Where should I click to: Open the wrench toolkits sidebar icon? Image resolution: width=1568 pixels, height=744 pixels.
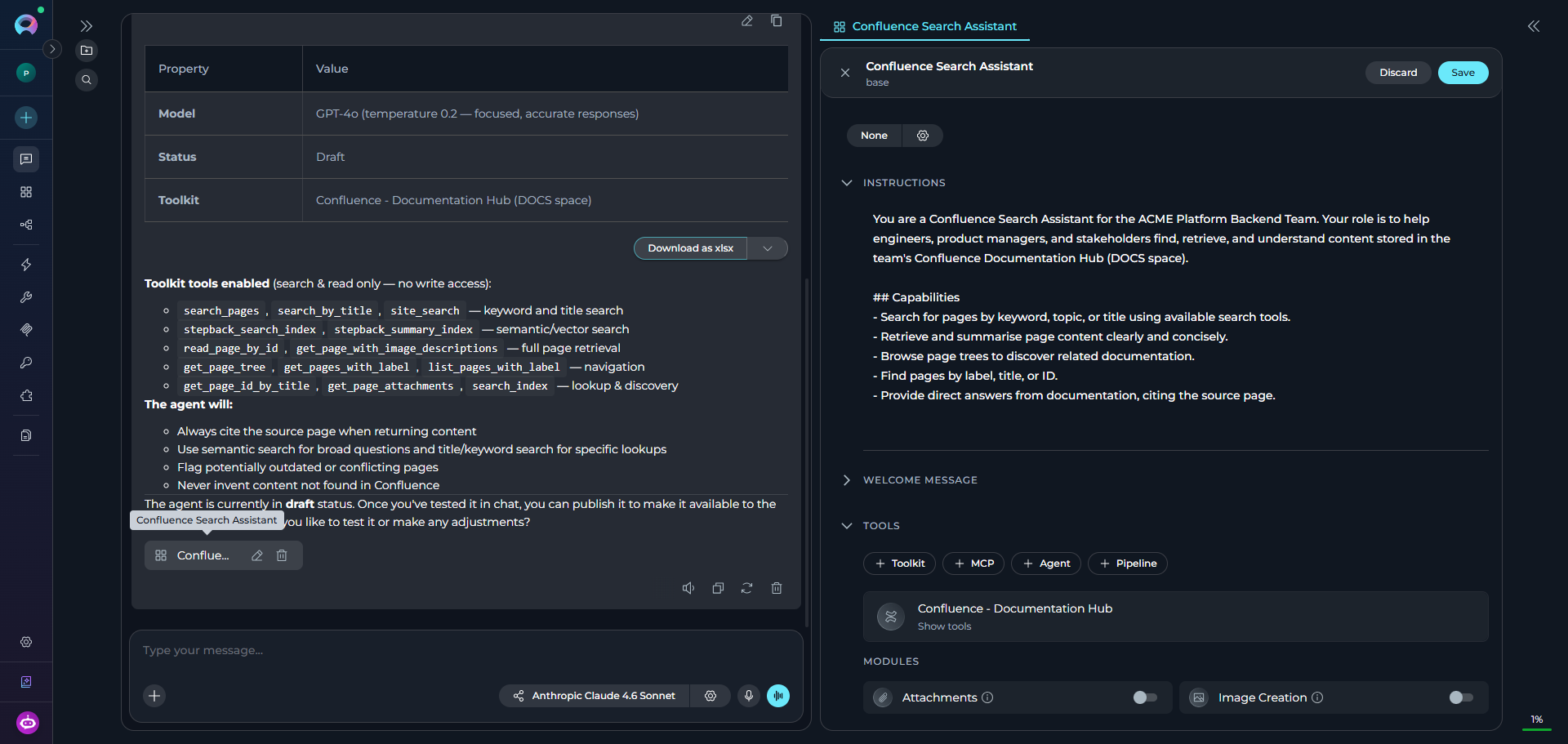(x=26, y=297)
